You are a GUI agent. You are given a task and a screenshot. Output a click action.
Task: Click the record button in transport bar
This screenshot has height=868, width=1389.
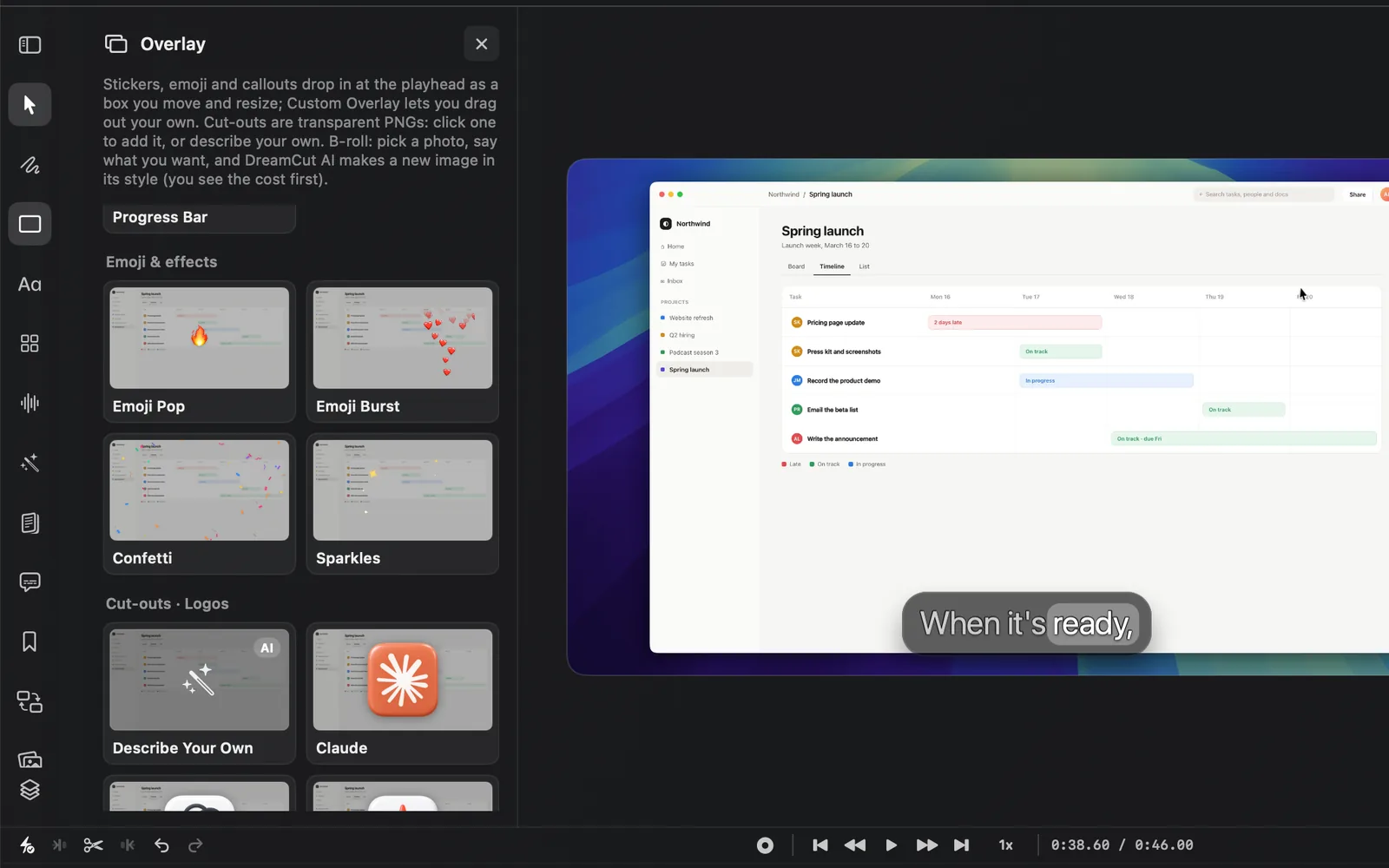tap(765, 845)
